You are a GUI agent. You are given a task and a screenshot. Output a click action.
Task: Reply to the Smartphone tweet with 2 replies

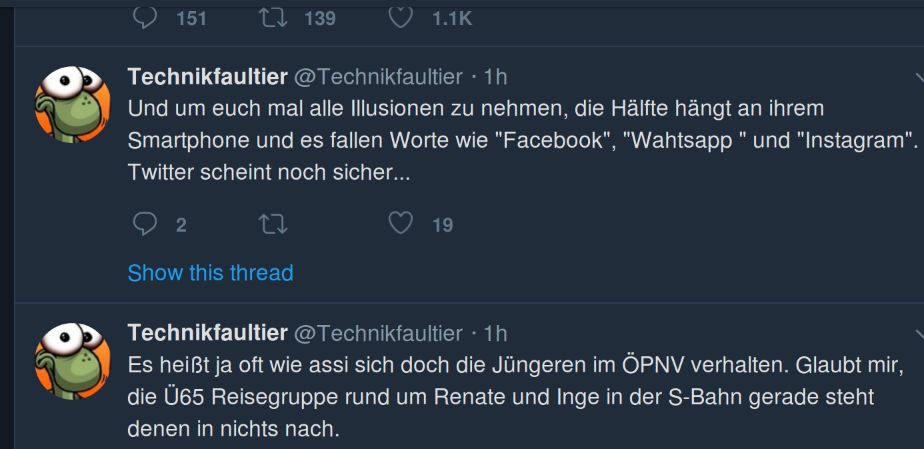[146, 224]
